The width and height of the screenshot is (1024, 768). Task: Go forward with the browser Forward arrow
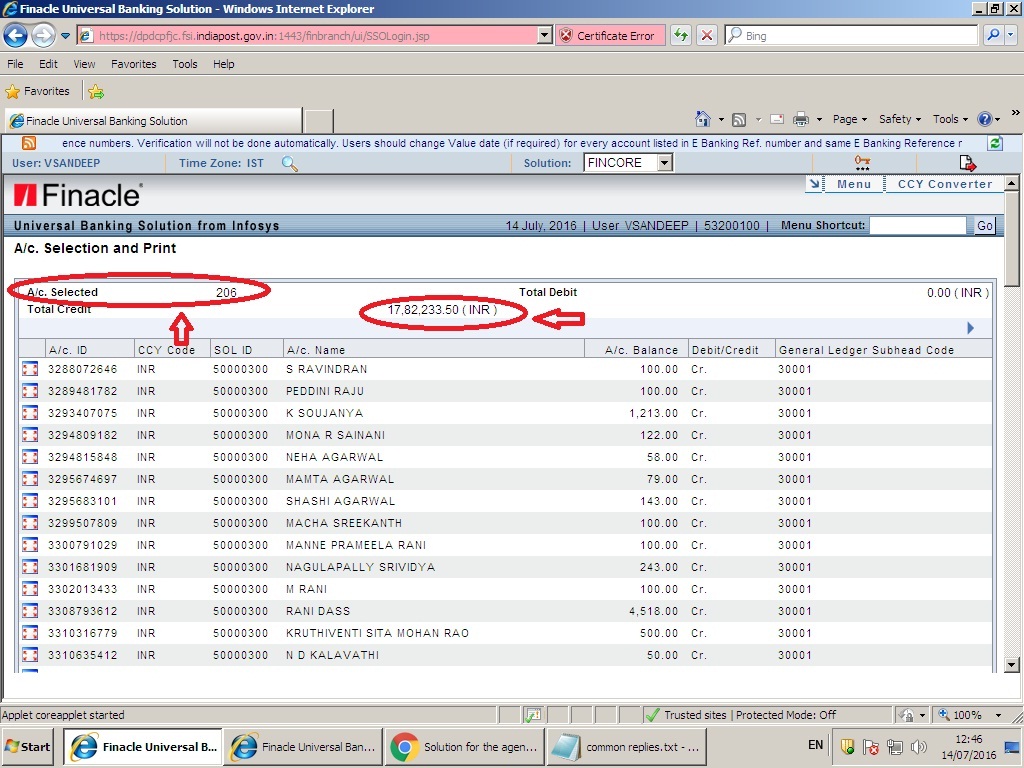[43, 35]
